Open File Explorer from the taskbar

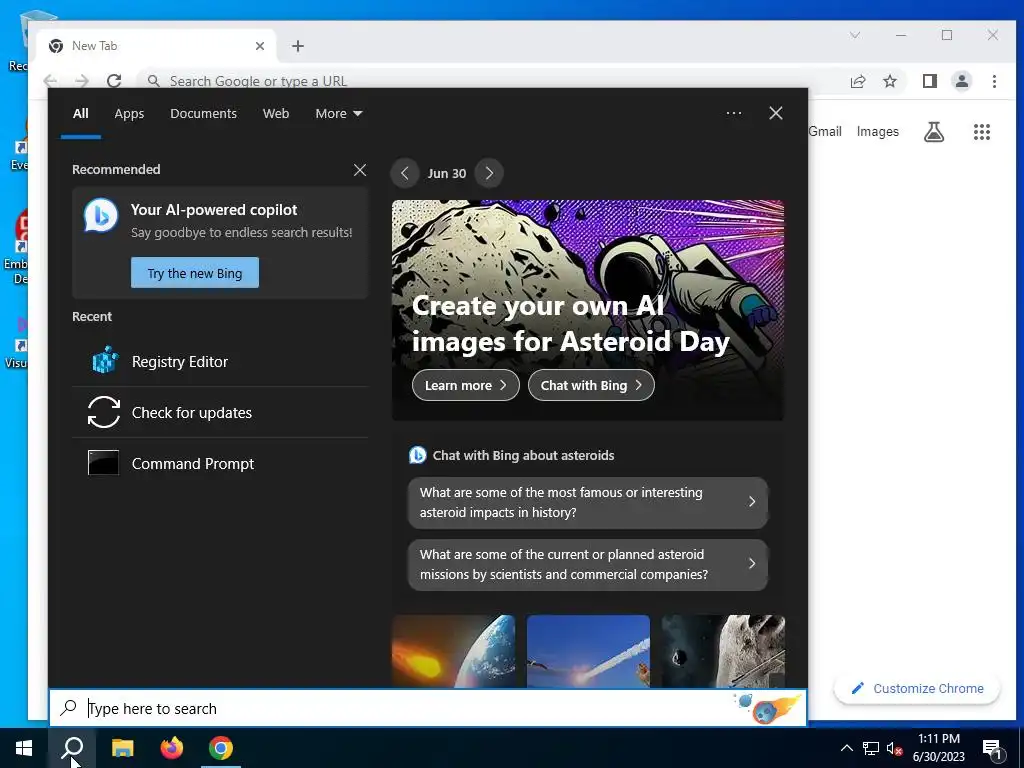point(122,748)
